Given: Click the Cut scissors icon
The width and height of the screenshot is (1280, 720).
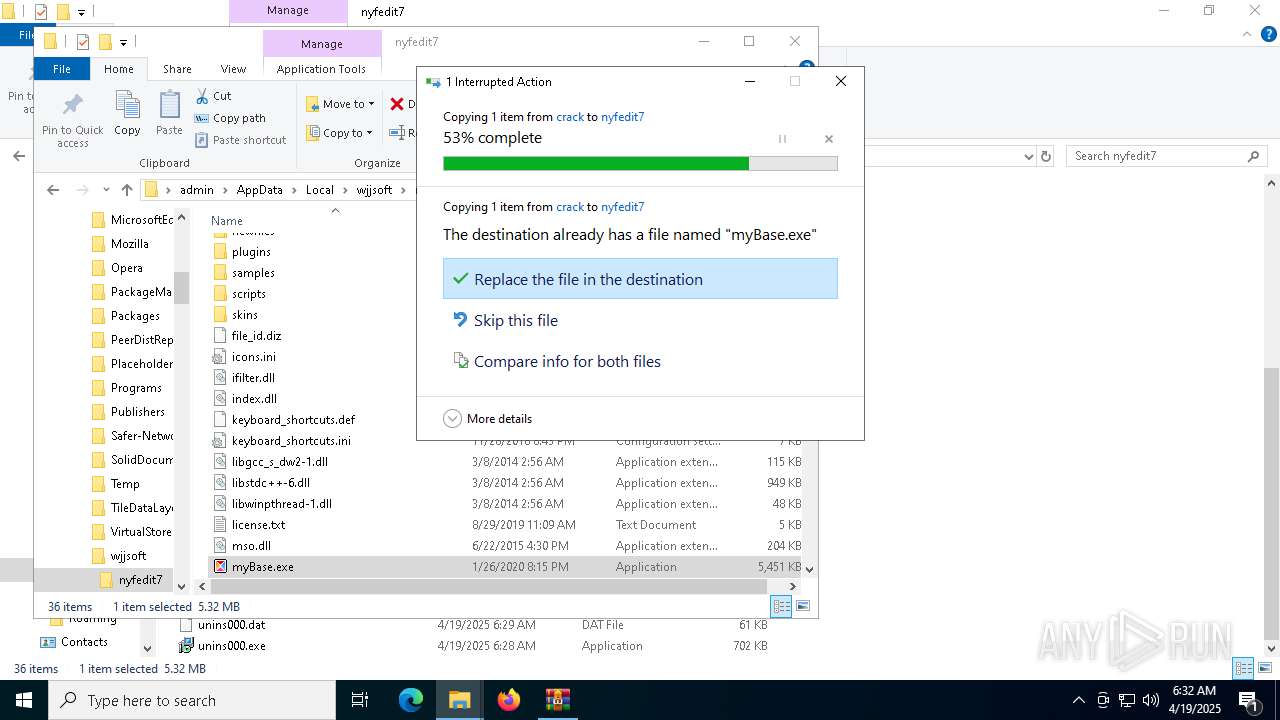Looking at the screenshot, I should [x=202, y=96].
